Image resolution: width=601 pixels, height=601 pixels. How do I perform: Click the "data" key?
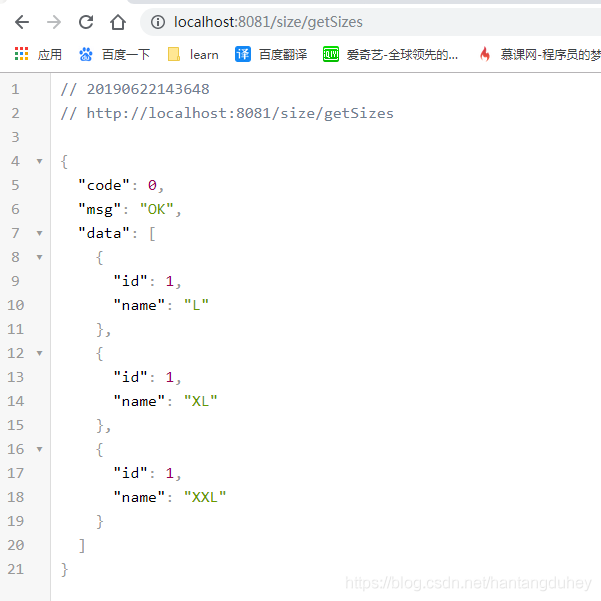(x=104, y=233)
